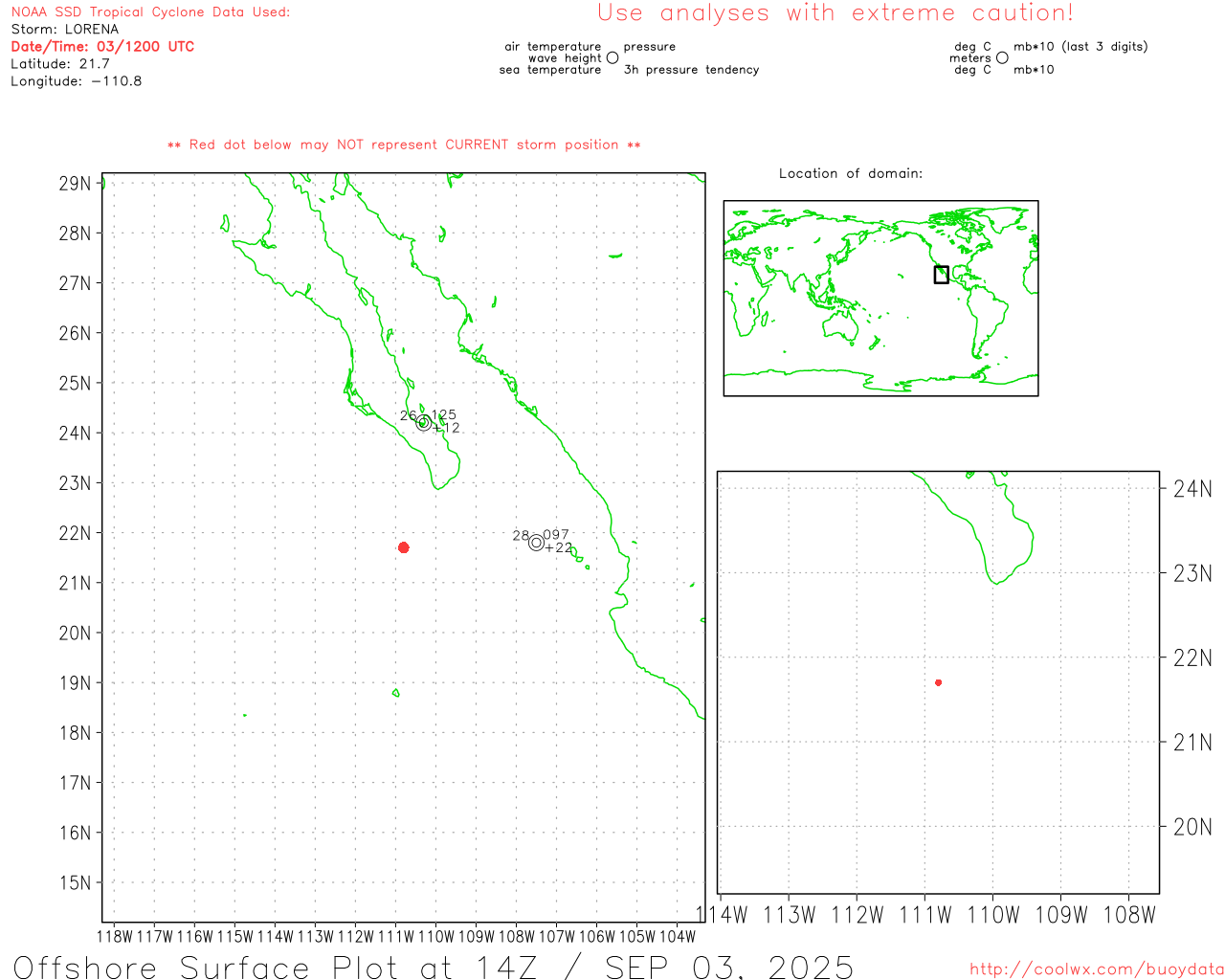
Task: Click the 'sea temperature' legend label
Action: (550, 70)
